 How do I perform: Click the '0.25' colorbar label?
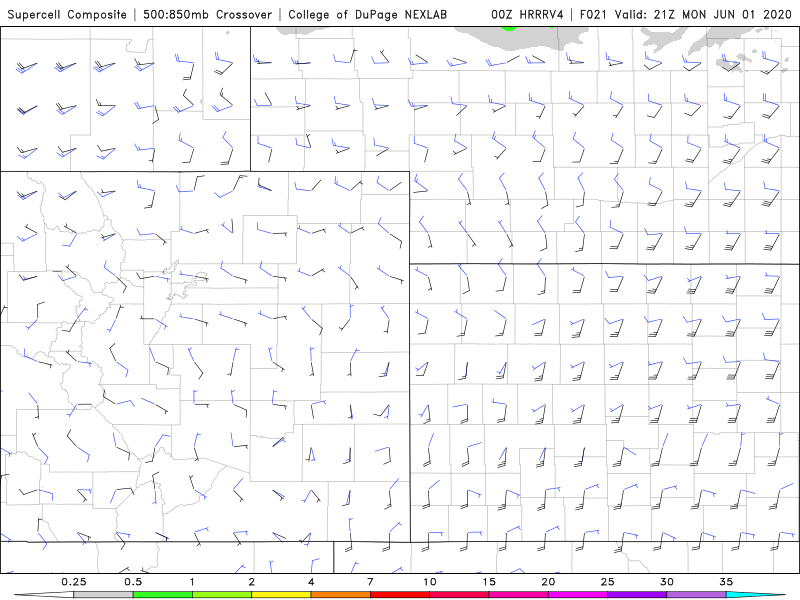pyautogui.click(x=74, y=582)
